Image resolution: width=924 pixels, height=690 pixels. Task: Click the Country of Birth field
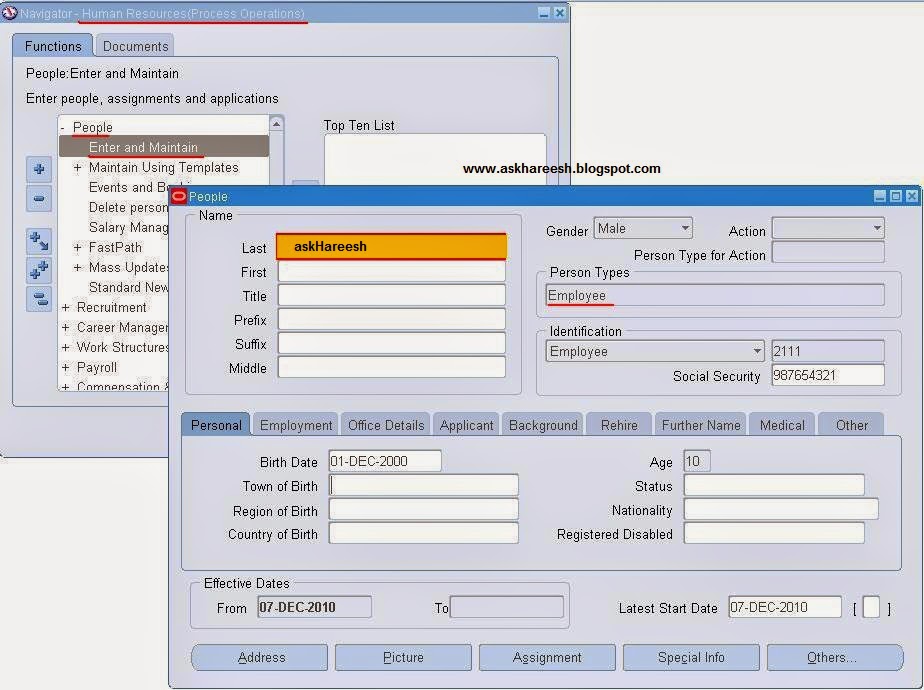click(424, 534)
